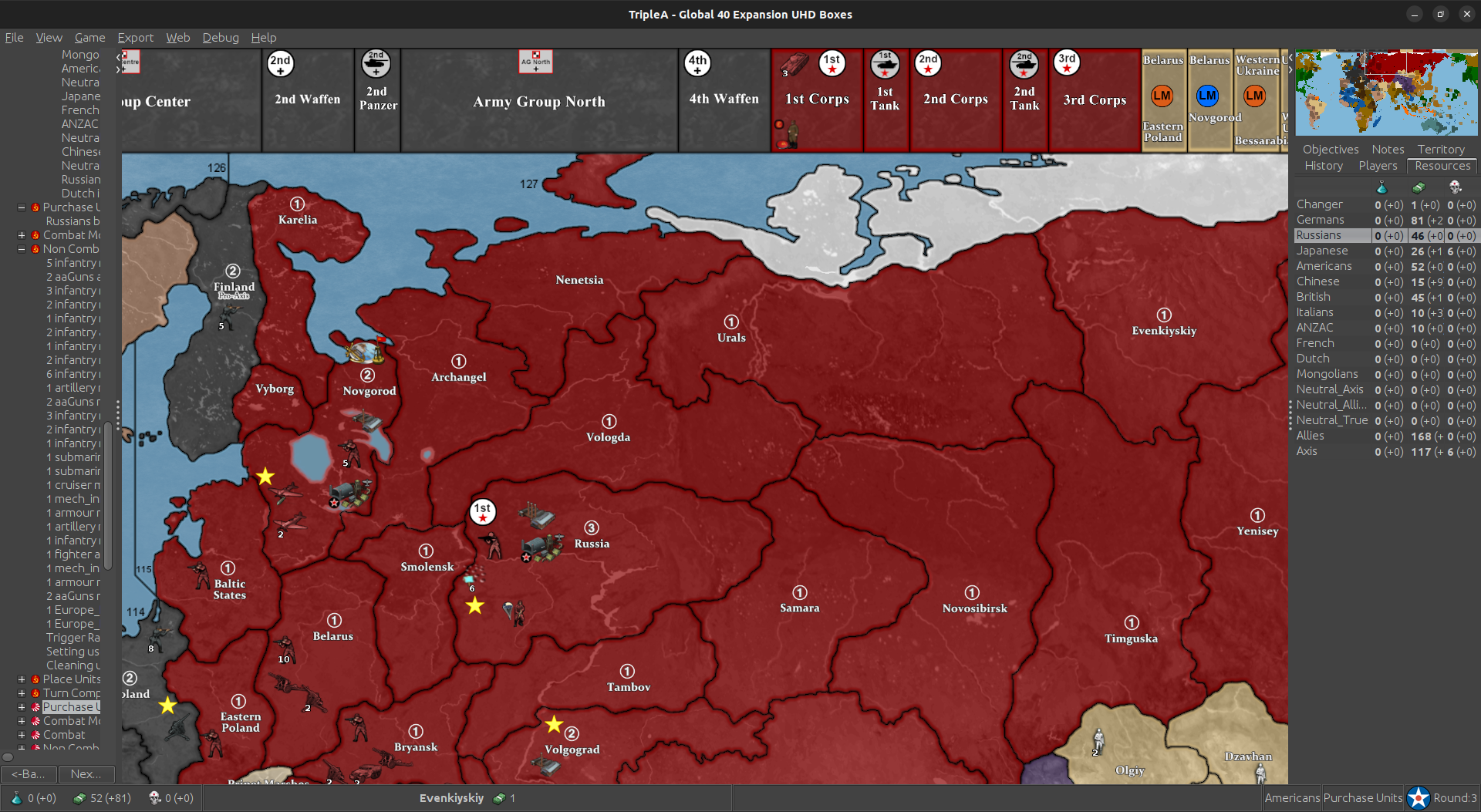Click the 4th Waffen unit marker
The width and height of the screenshot is (1481, 812).
697,63
